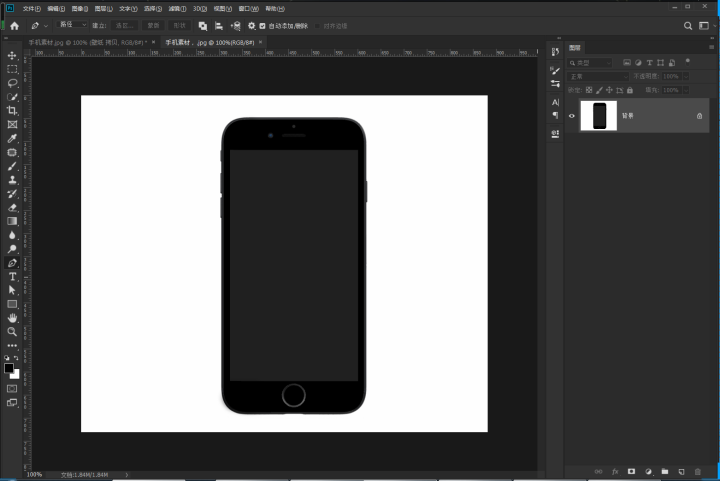Open the Brush Settings panel icon

555,70
